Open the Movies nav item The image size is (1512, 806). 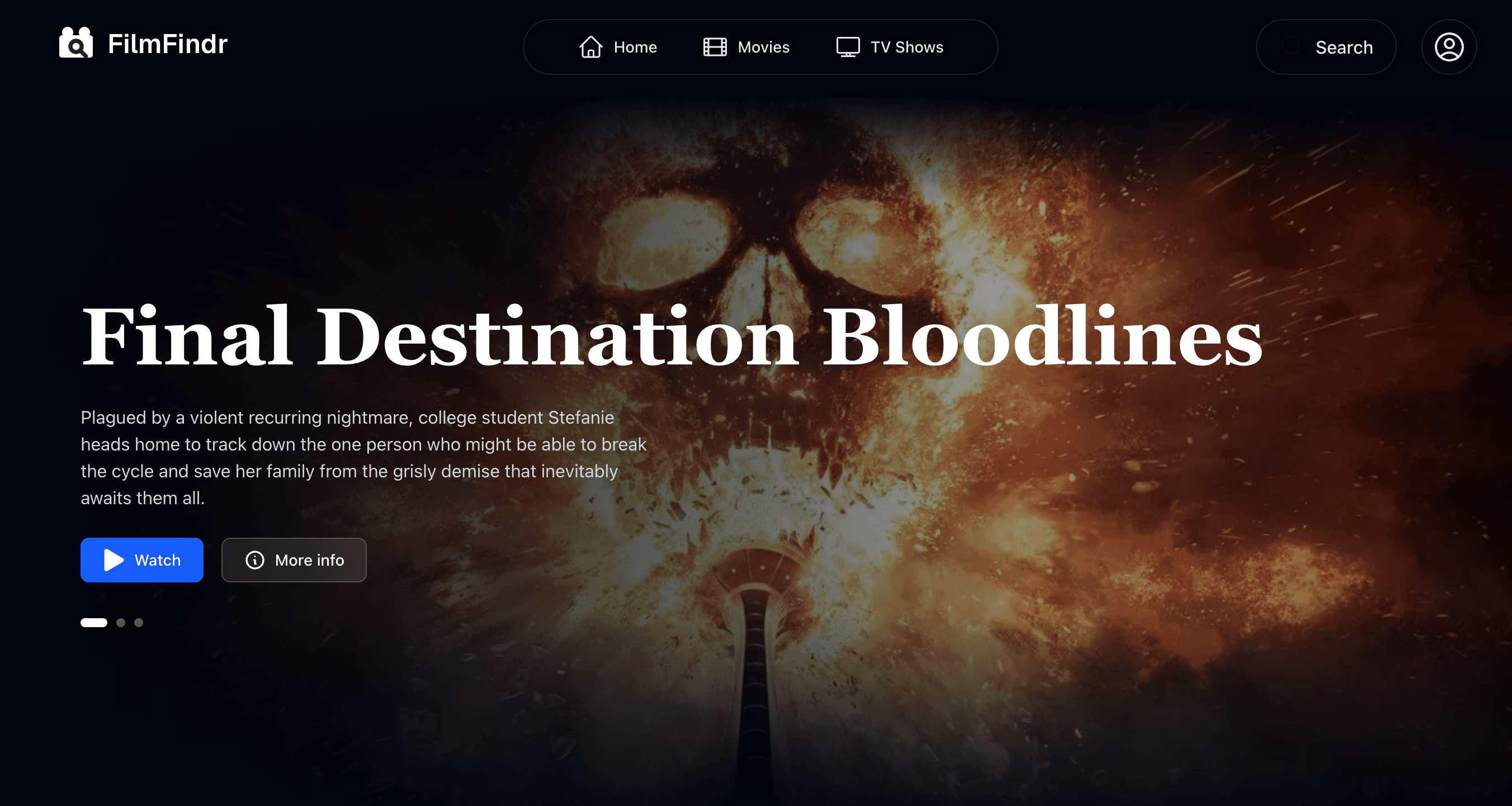746,47
